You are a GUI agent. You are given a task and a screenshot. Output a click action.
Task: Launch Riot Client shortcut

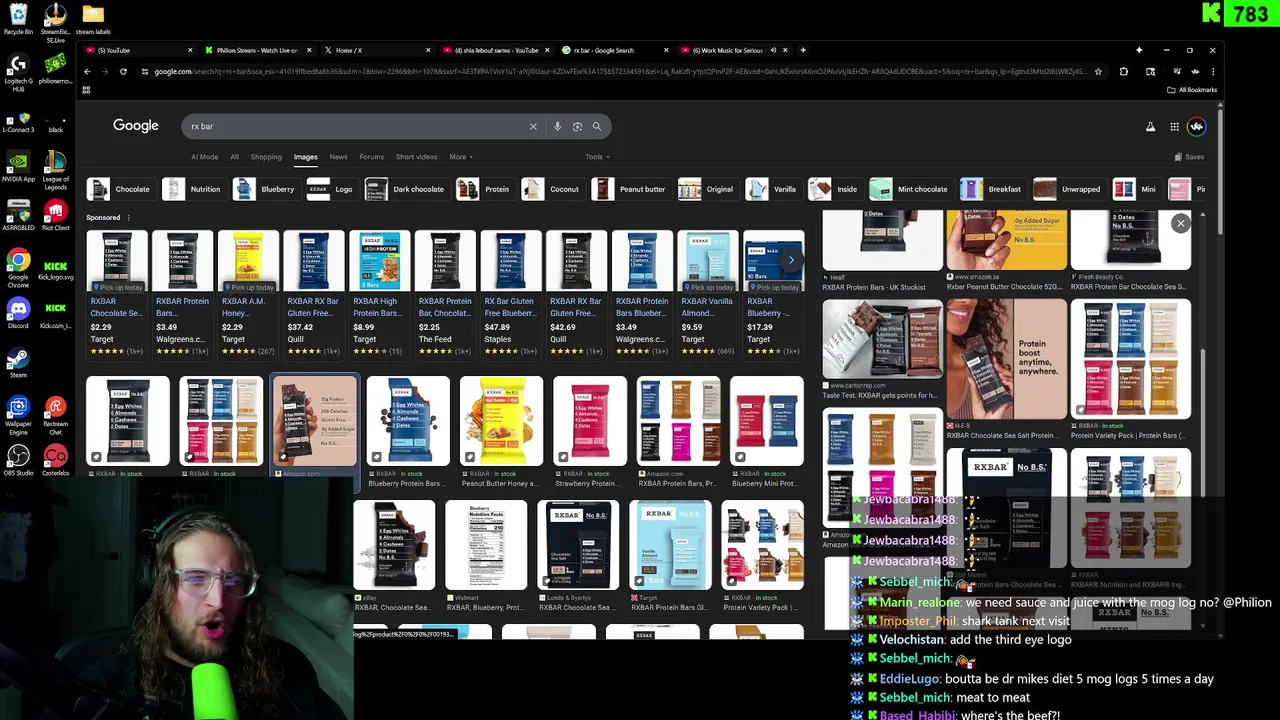tap(55, 215)
